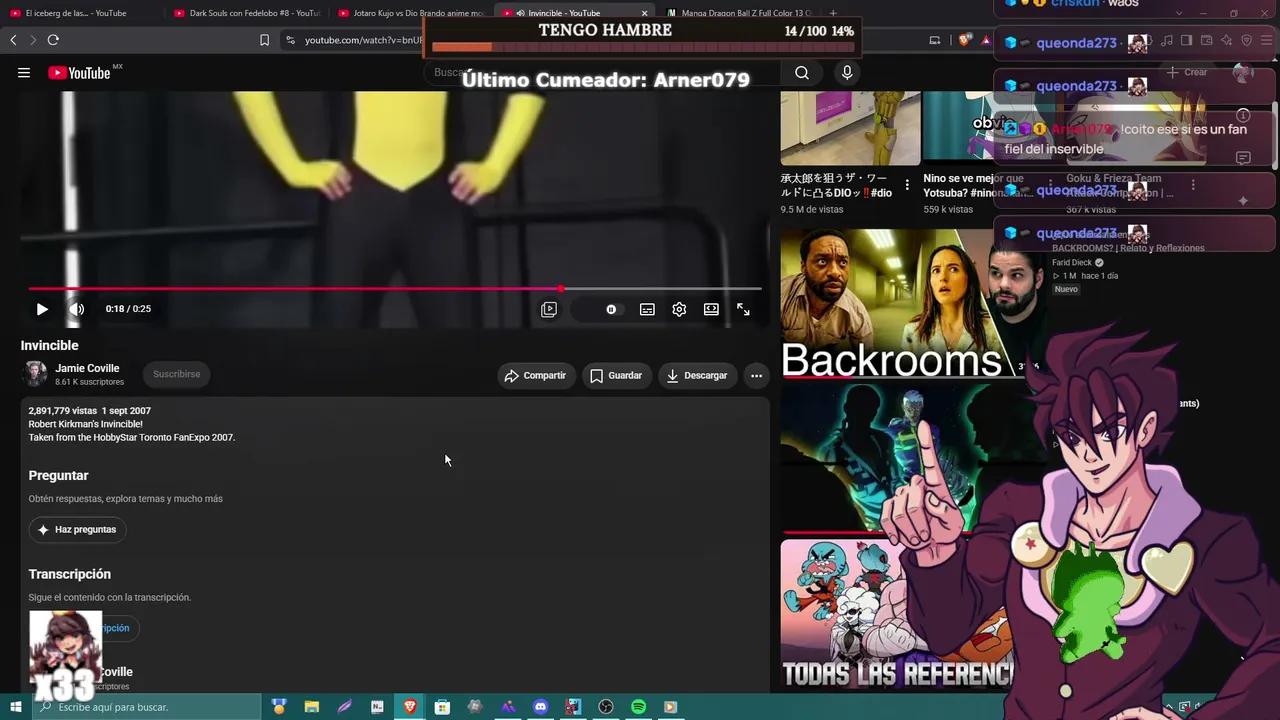Click the YouTube search magnifier button

pos(802,73)
